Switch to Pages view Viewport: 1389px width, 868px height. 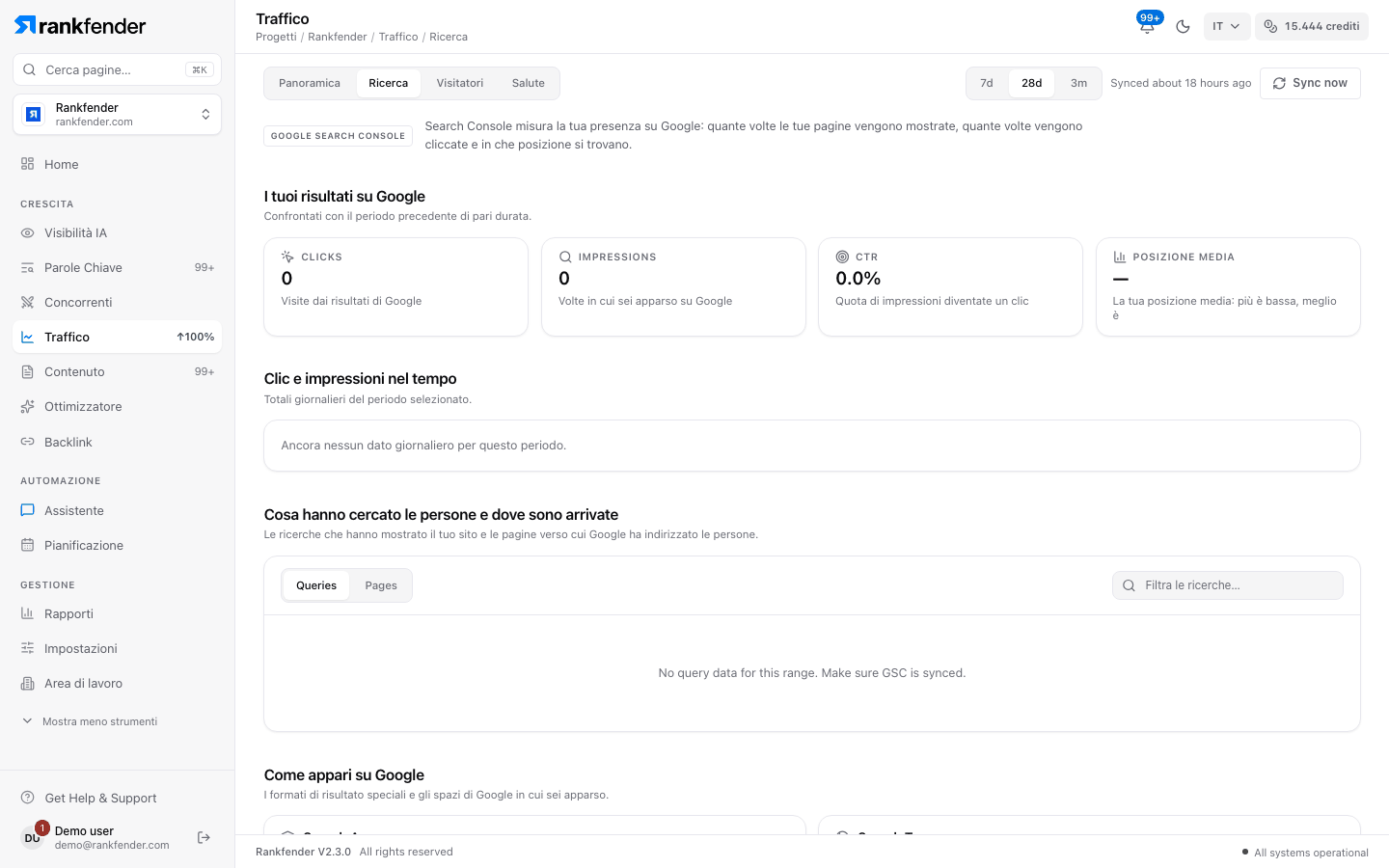(381, 585)
